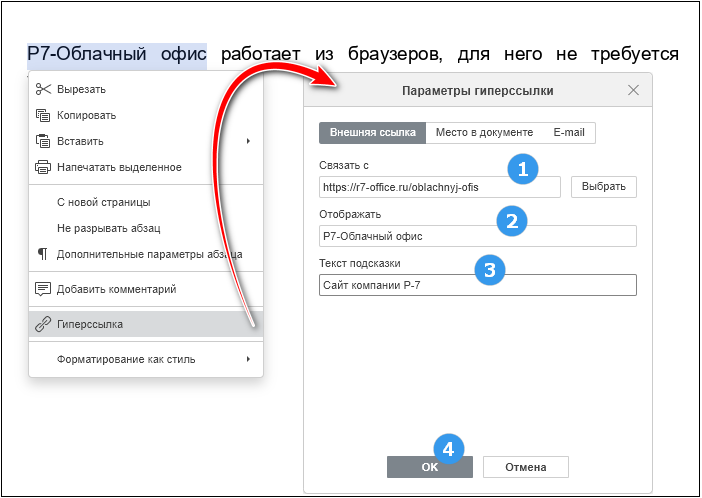Click the Copy icon in context menu
702x498 pixels.
(x=43, y=115)
